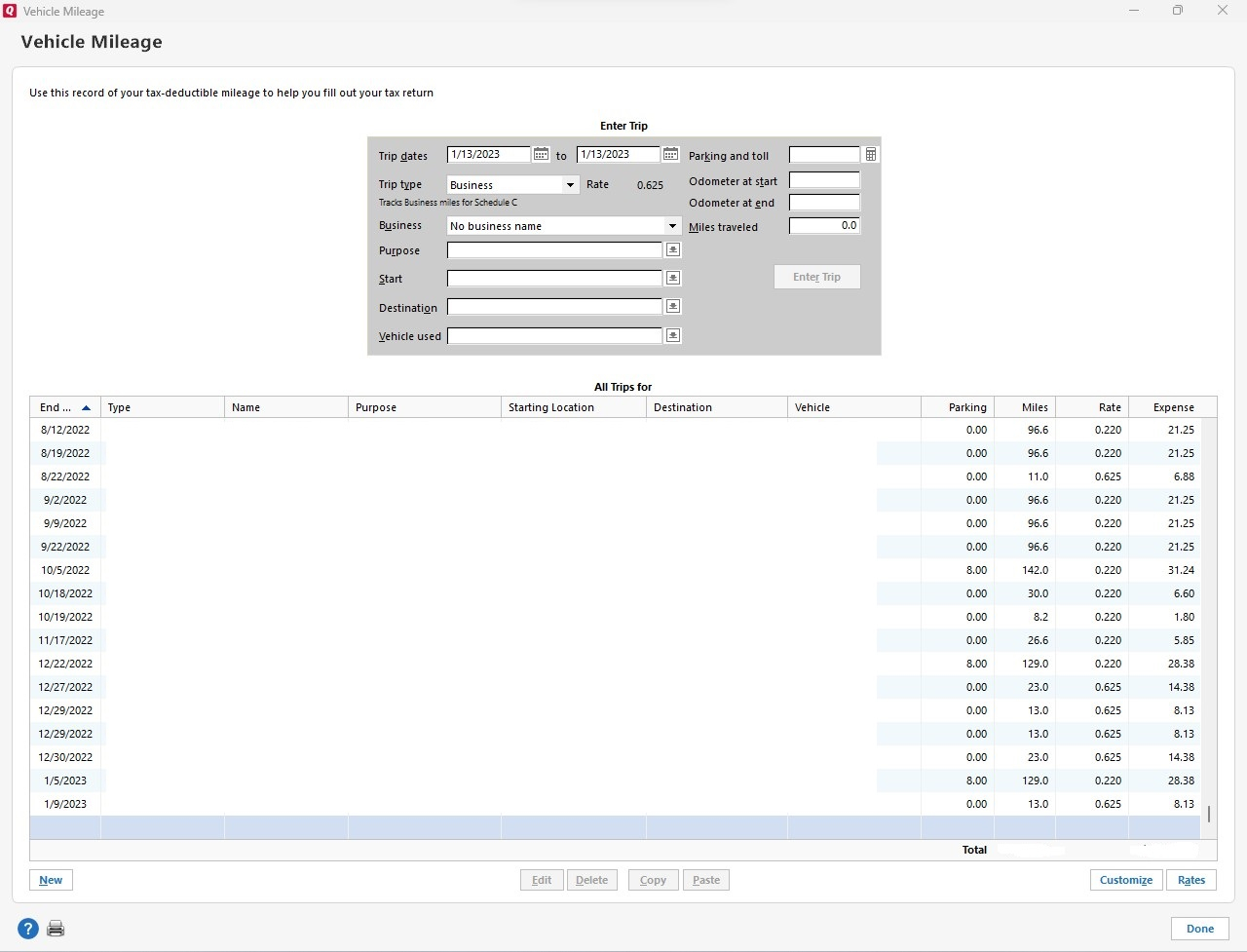Create a trip with the New button
Viewport: 1247px width, 952px height.
click(x=51, y=879)
